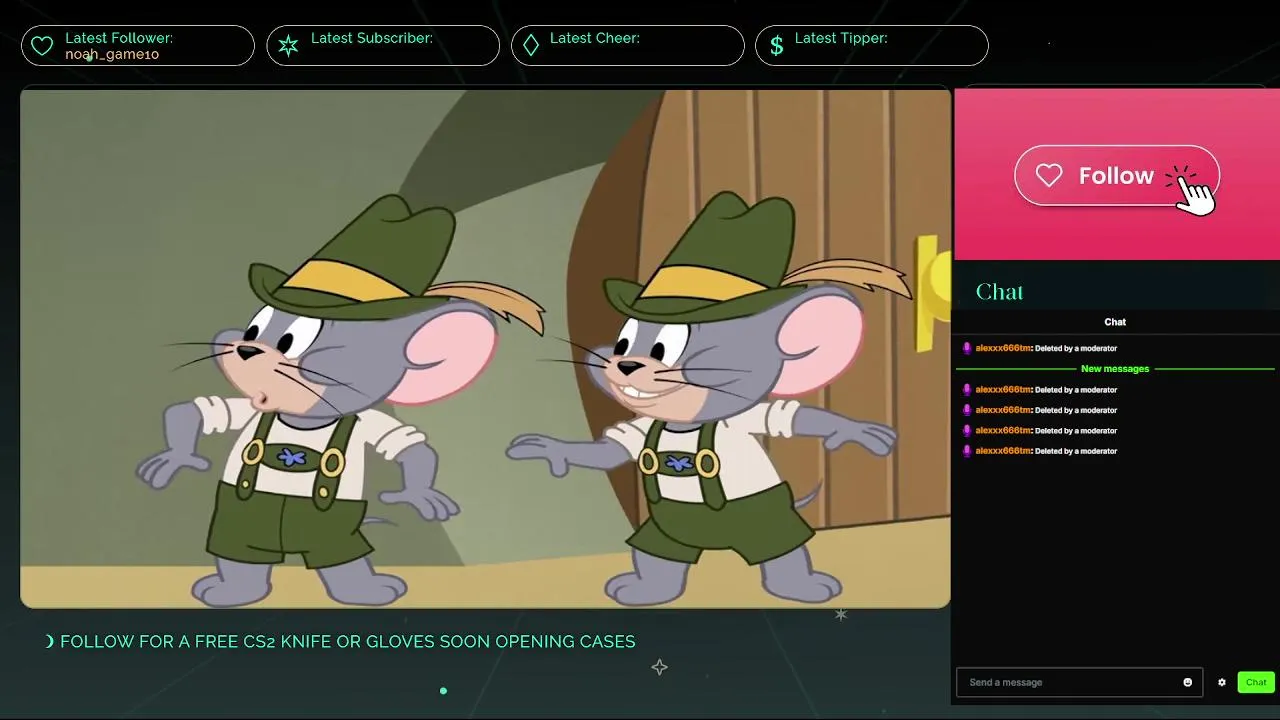Open the emoji picker in the message box

pos(1188,682)
